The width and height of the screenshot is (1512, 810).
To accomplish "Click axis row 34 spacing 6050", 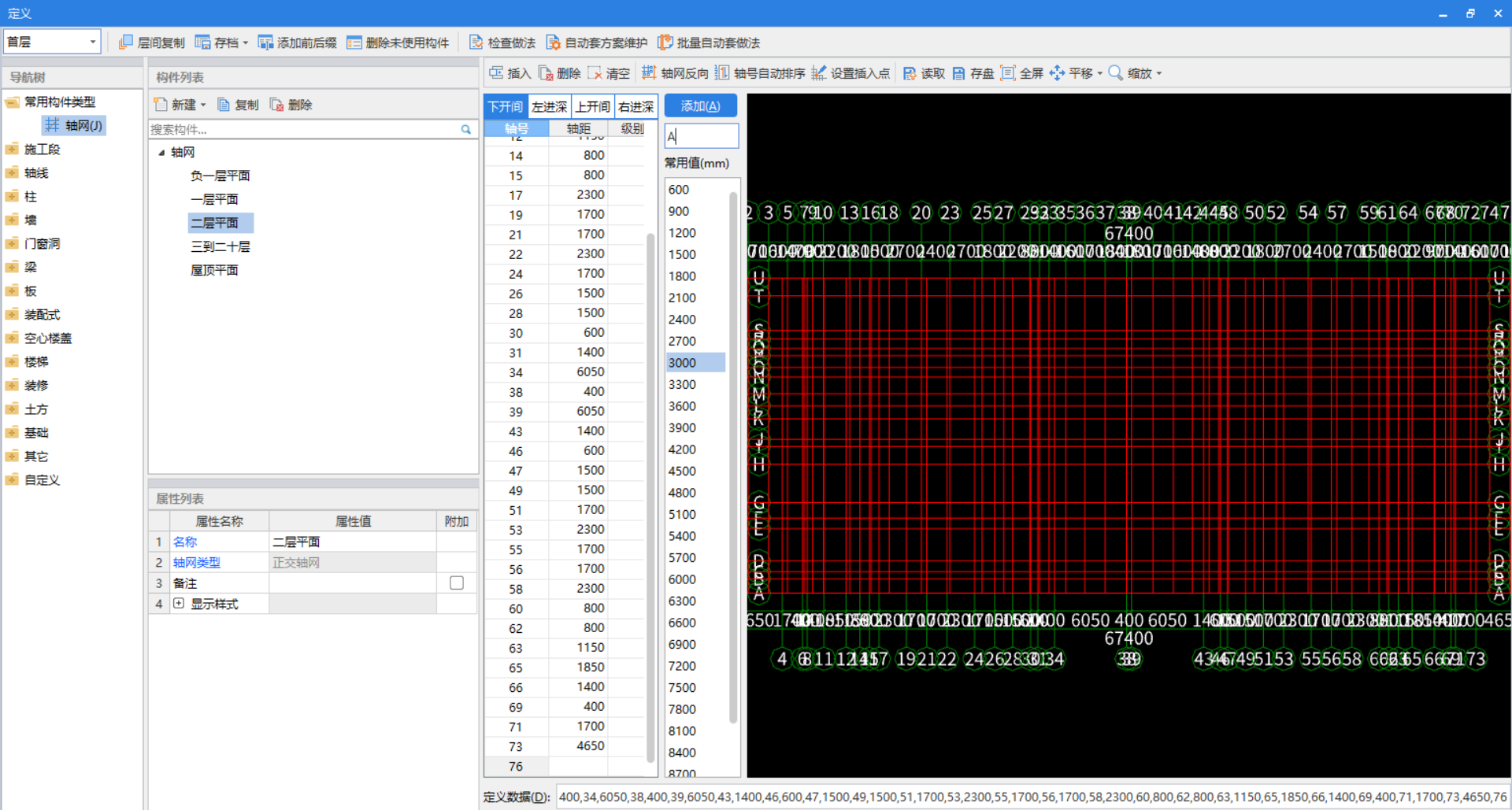I will [x=579, y=372].
